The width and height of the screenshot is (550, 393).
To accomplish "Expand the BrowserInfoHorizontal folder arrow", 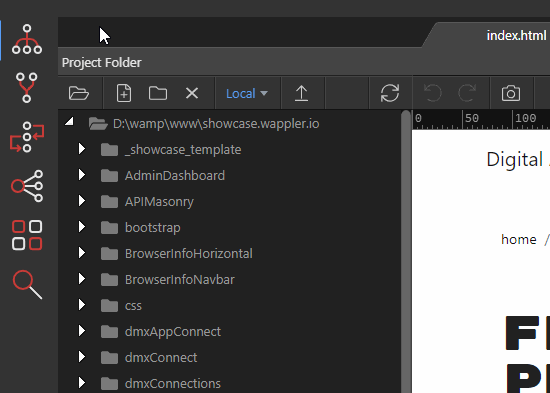I will coord(82,253).
